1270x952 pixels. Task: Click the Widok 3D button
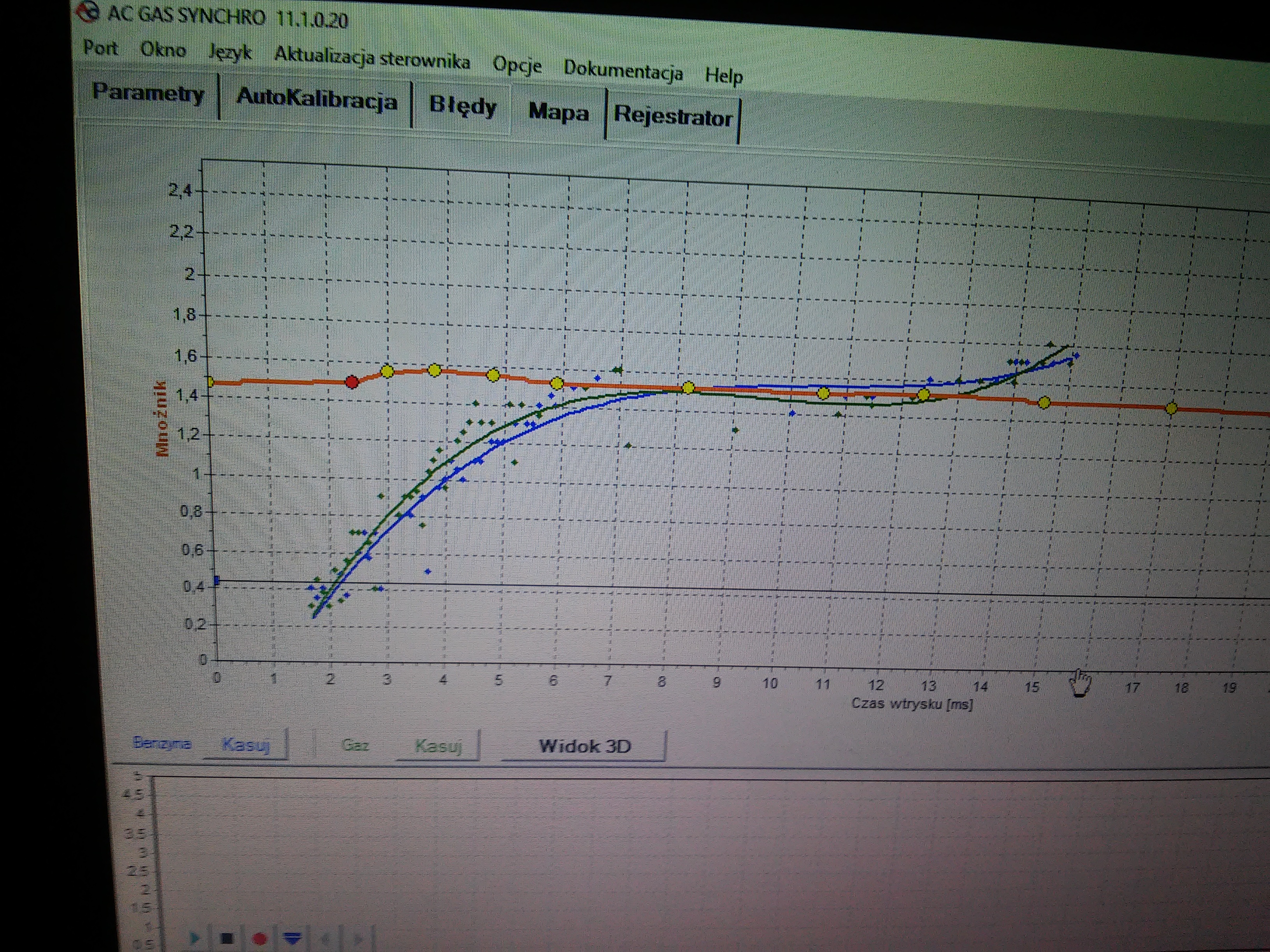pyautogui.click(x=584, y=746)
